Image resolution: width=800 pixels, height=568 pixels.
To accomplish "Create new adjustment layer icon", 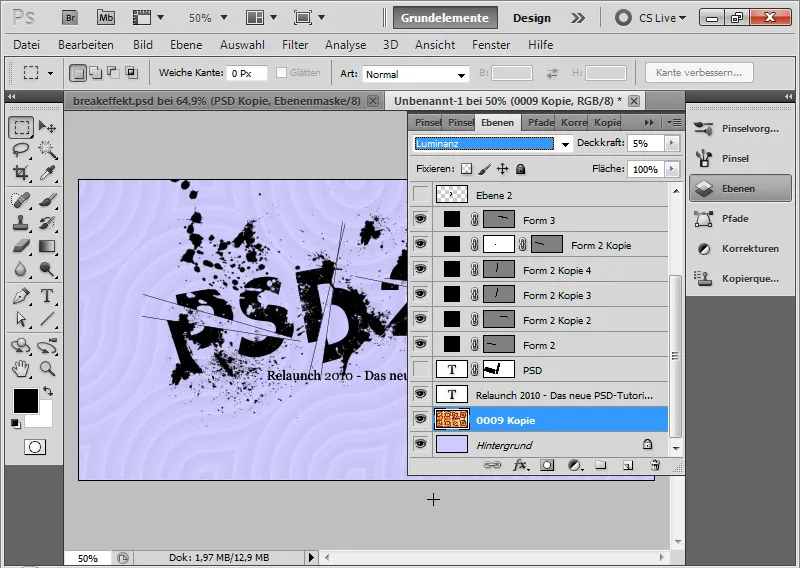I will click(575, 465).
